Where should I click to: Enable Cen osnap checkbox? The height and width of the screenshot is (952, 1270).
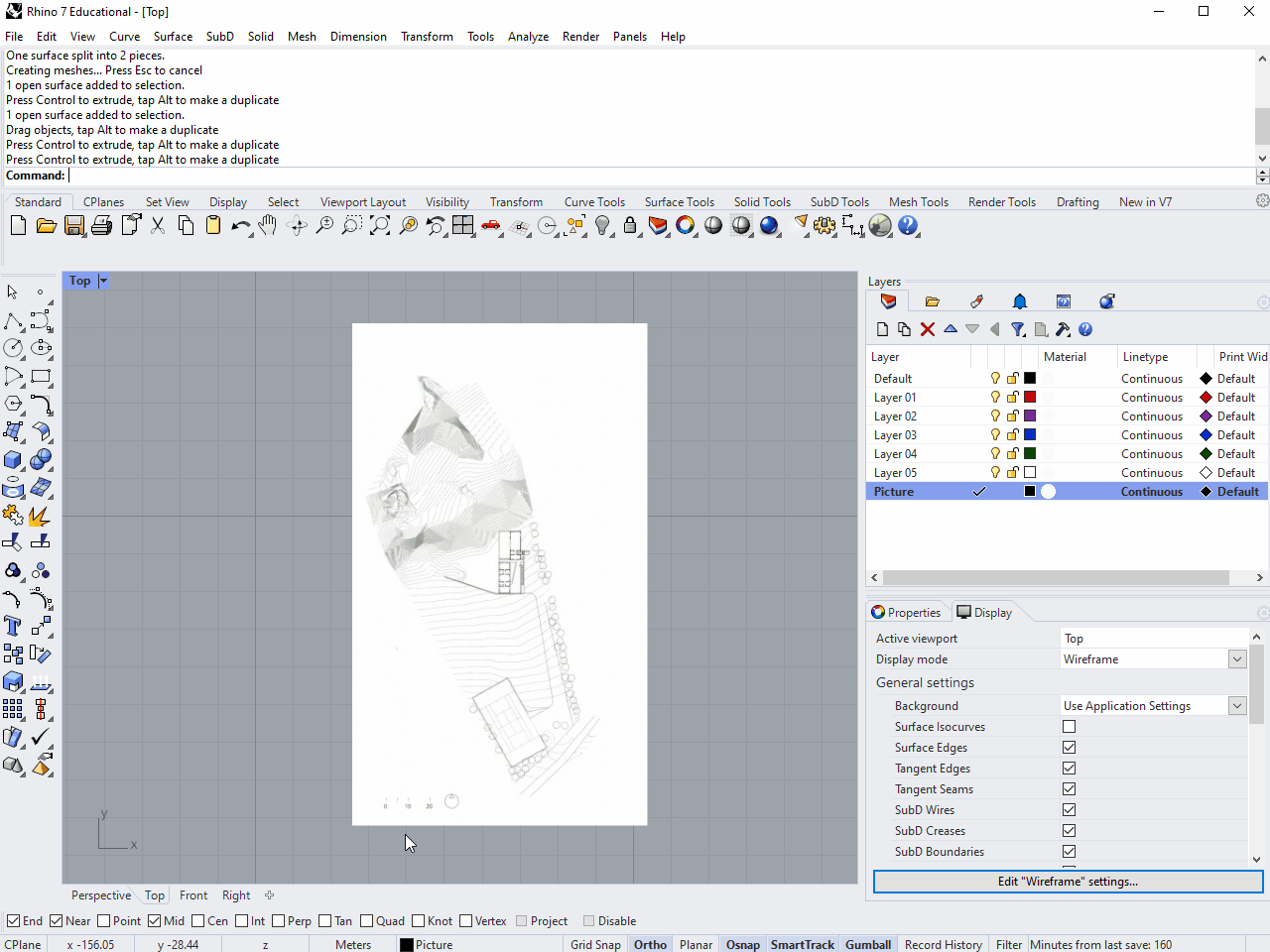point(198,921)
